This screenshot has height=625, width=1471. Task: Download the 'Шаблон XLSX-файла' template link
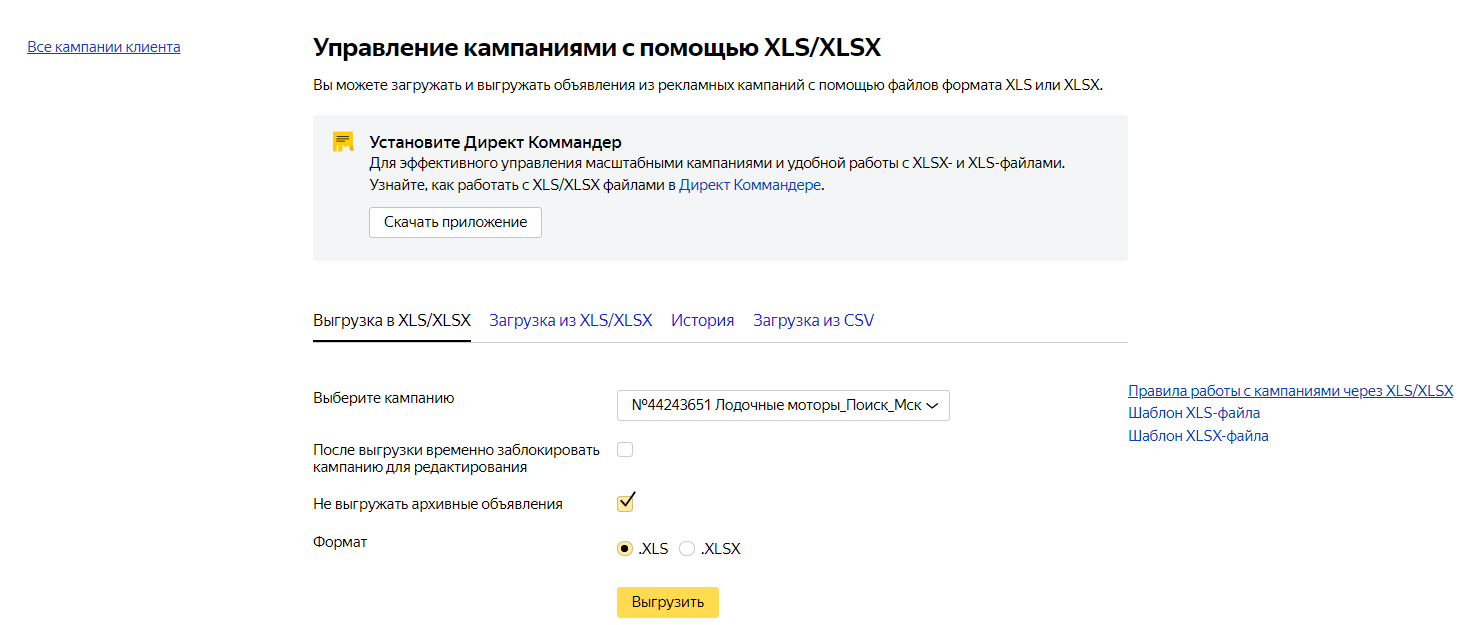tap(1198, 436)
